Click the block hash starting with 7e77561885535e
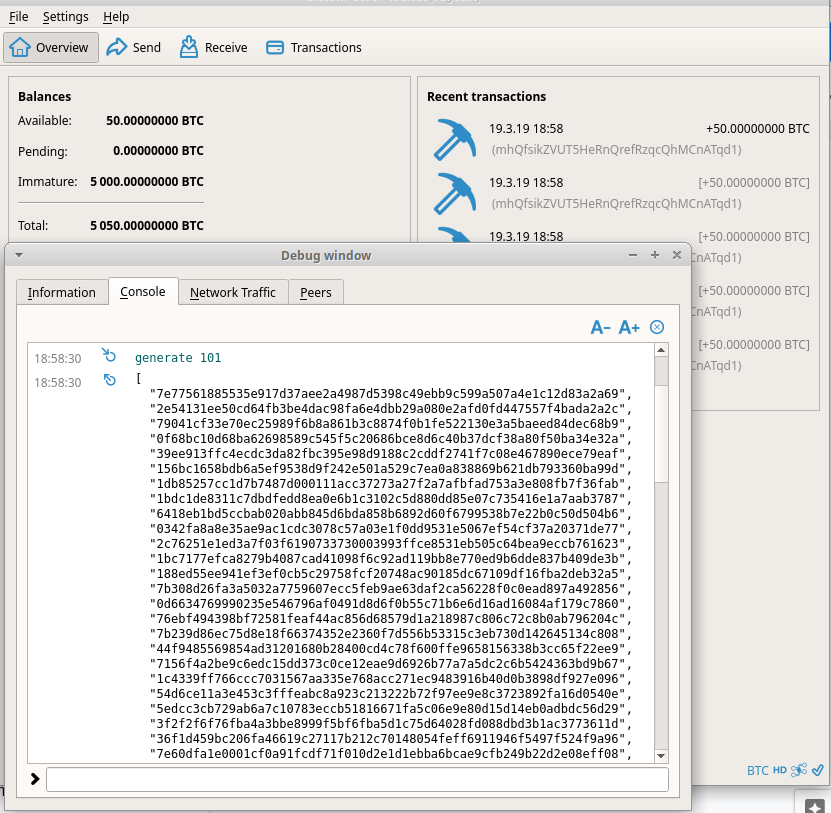This screenshot has width=831, height=813. (x=391, y=394)
